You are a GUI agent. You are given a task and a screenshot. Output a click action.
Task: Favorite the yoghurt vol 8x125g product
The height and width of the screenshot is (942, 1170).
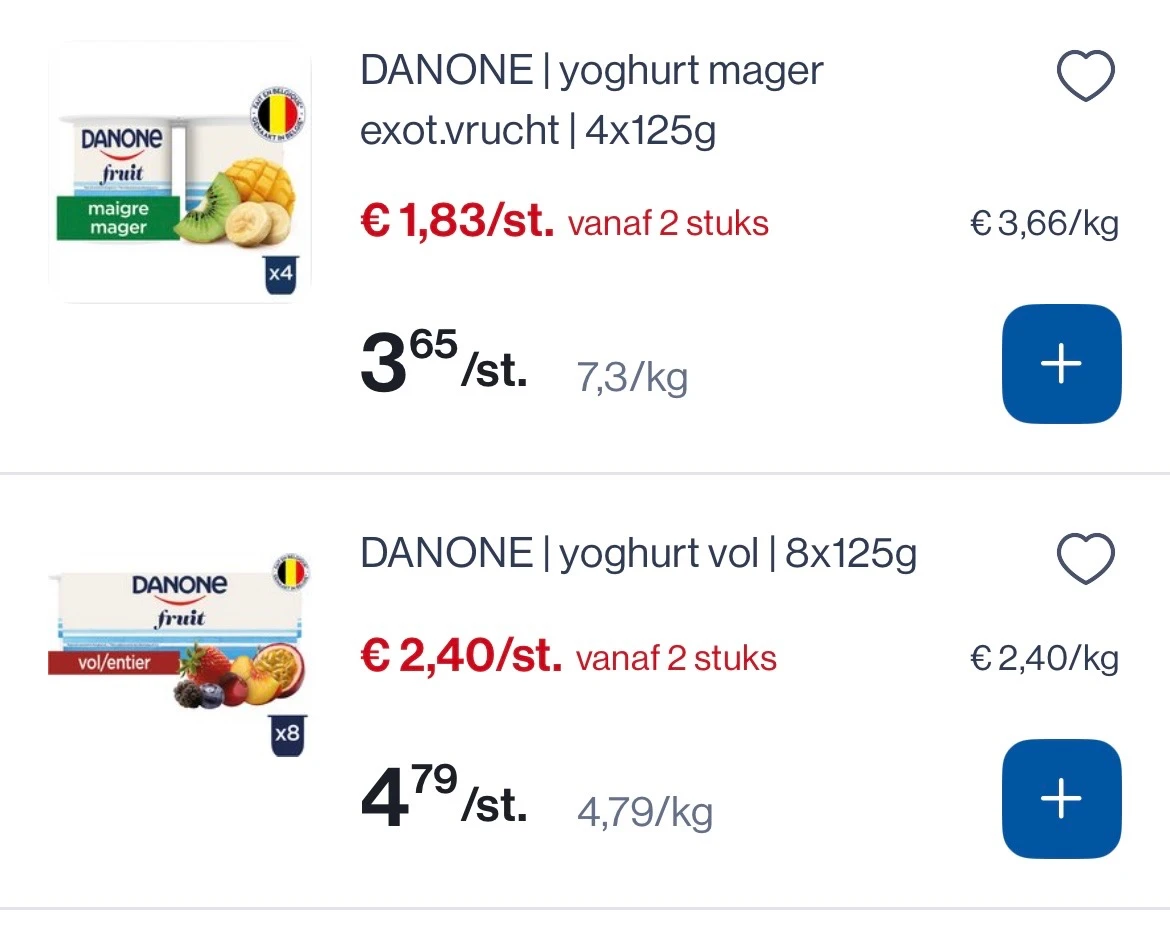(x=1085, y=558)
